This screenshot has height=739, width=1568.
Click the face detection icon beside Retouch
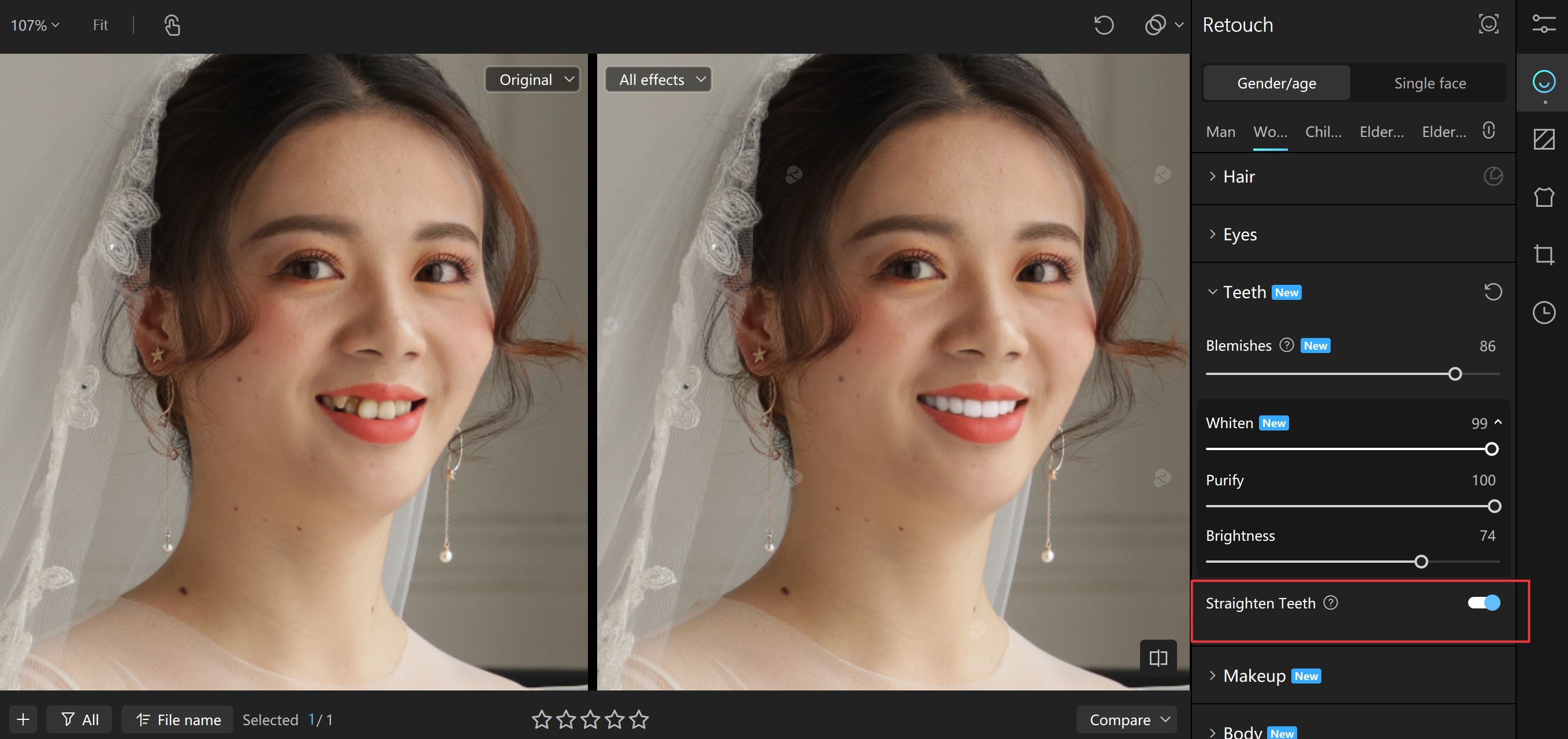pyautogui.click(x=1488, y=24)
